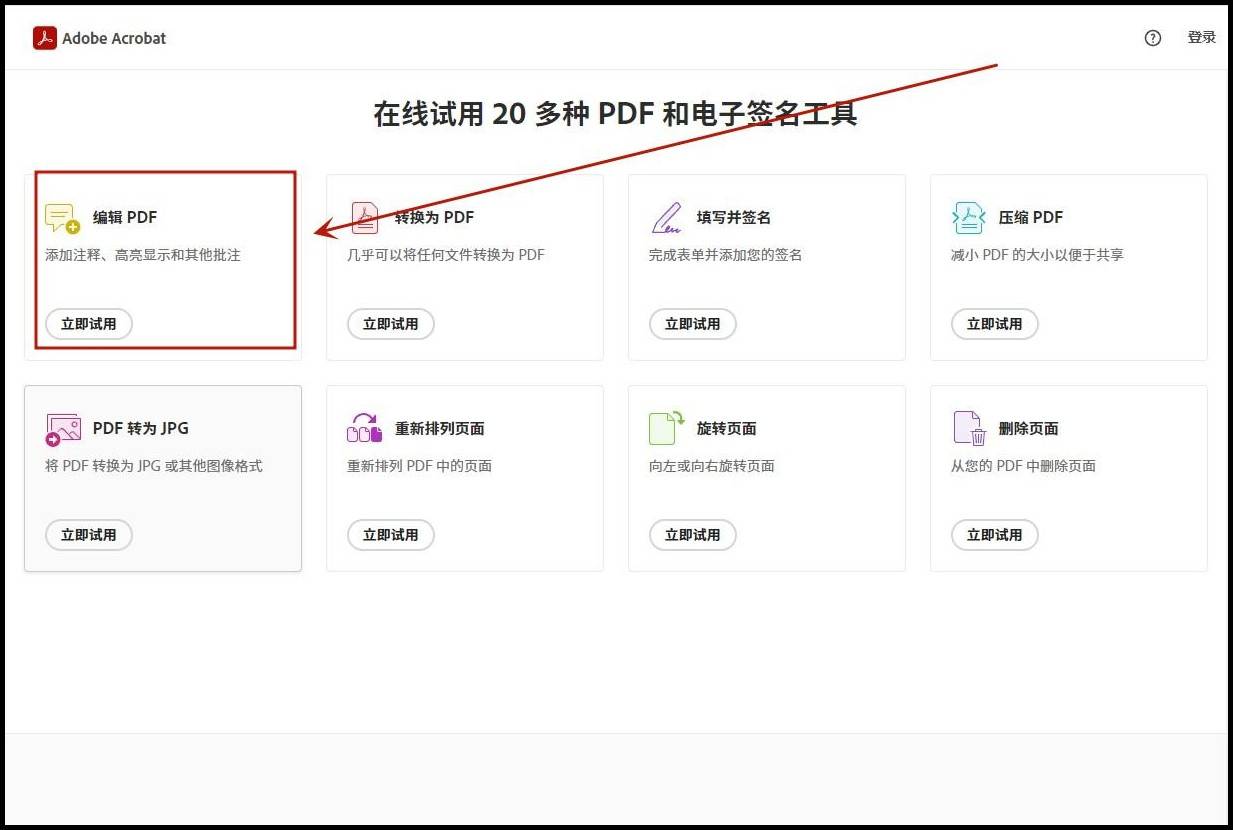Click the 重新排列 PDF 中的页面 description
This screenshot has height=830, width=1233.
point(419,466)
